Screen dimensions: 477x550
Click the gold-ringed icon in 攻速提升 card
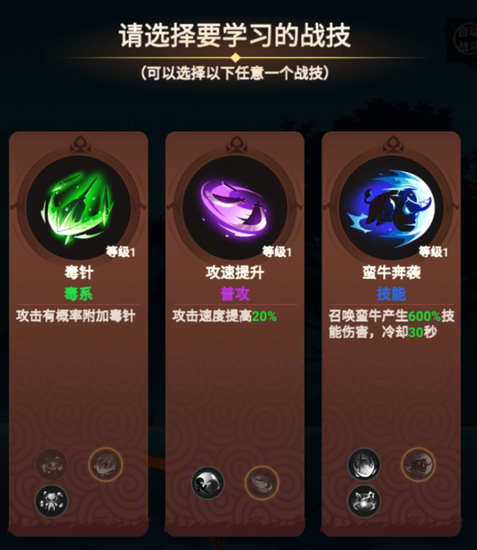pyautogui.click(x=262, y=483)
